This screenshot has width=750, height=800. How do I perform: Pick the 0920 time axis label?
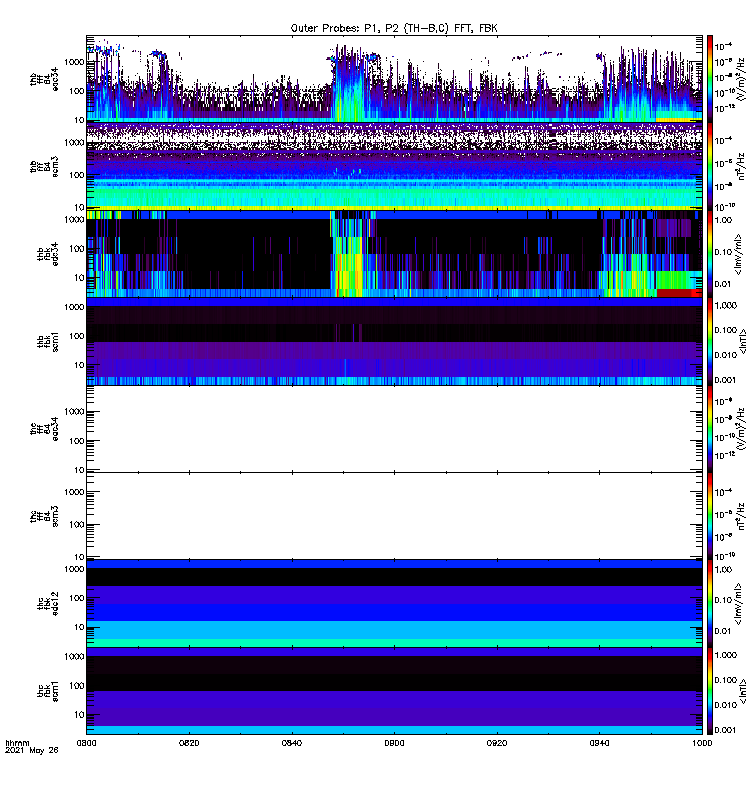coord(497,743)
